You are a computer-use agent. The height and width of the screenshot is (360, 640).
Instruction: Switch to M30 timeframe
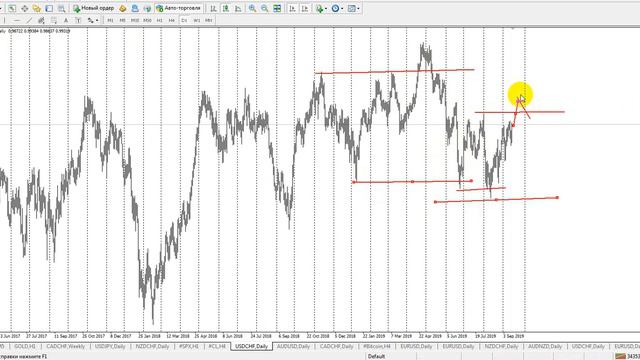click(147, 20)
